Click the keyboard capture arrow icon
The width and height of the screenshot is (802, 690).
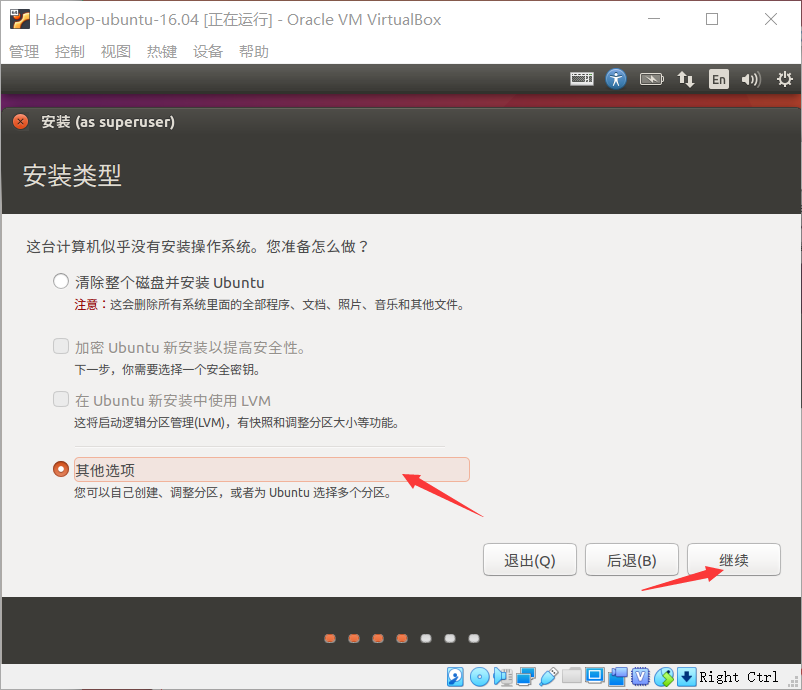click(x=686, y=677)
